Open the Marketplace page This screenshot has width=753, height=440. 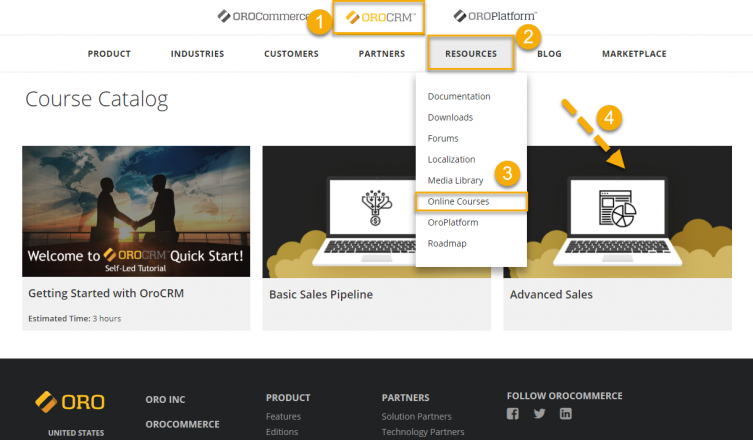634,54
